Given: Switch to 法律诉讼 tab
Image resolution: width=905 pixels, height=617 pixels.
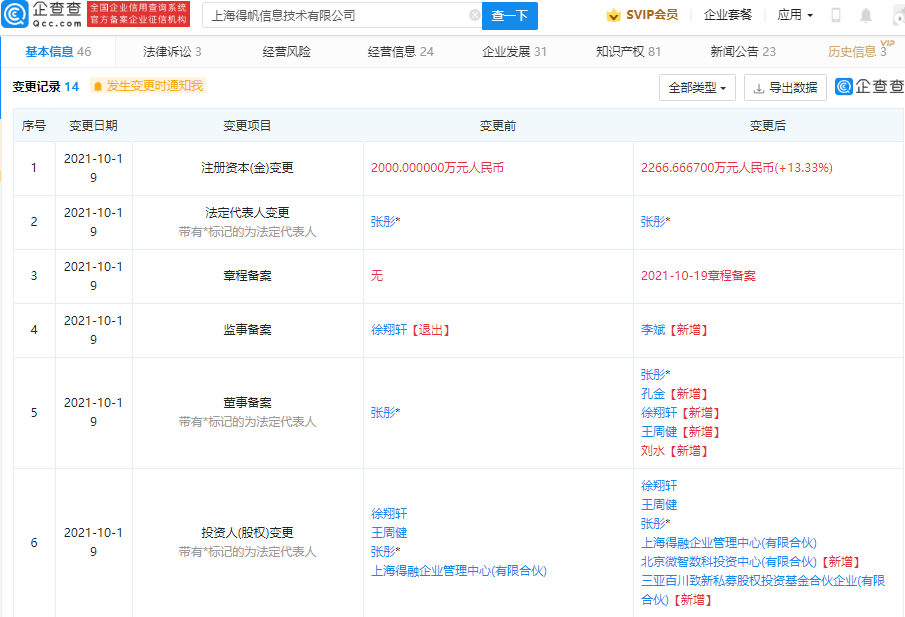Looking at the screenshot, I should click(x=172, y=52).
